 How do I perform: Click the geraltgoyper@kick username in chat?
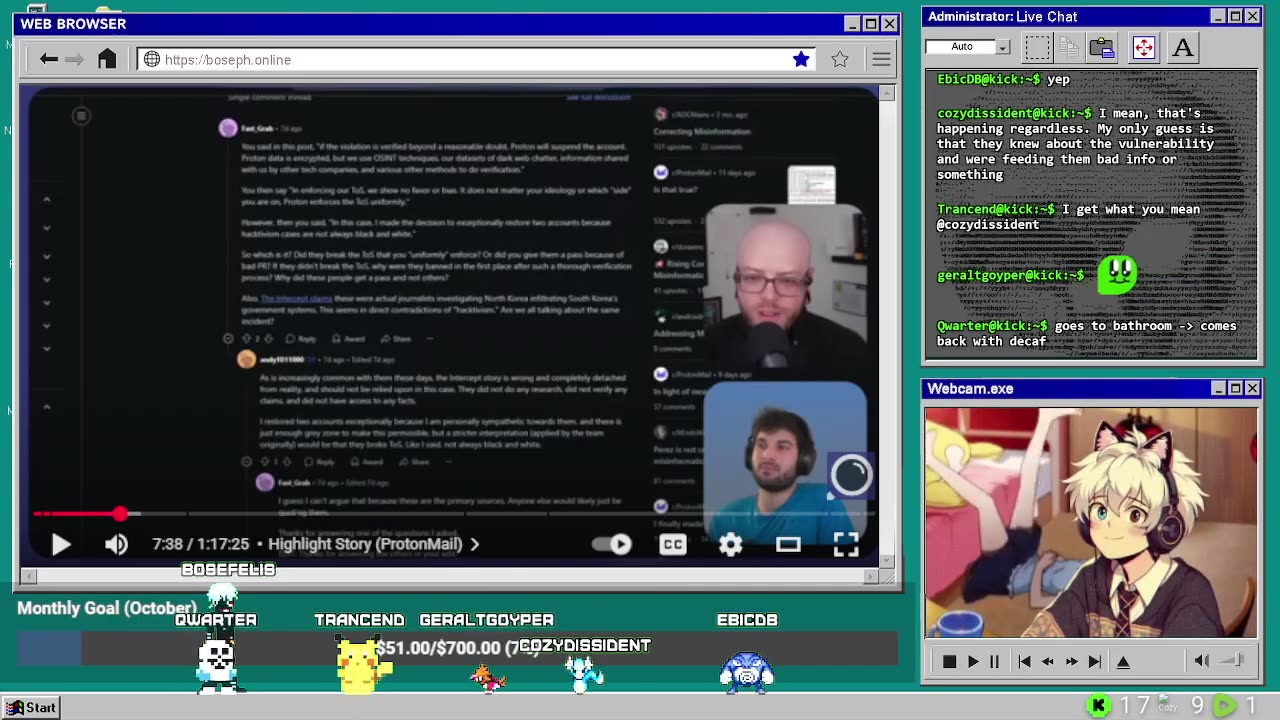point(1010,275)
